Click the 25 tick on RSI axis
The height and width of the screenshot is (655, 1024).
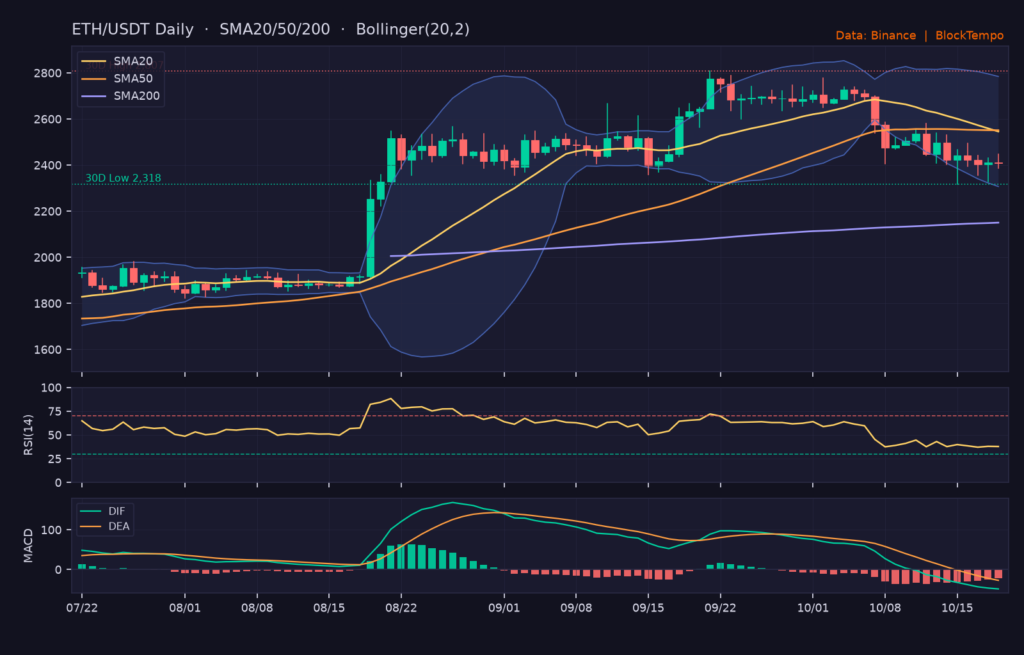click(x=55, y=459)
